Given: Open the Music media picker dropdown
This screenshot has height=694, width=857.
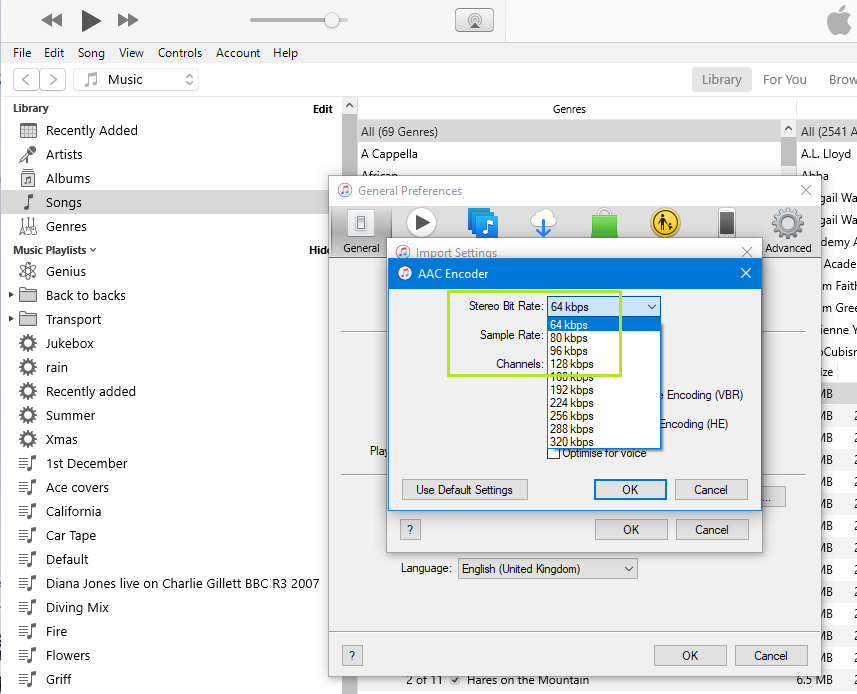Looking at the screenshot, I should [136, 80].
